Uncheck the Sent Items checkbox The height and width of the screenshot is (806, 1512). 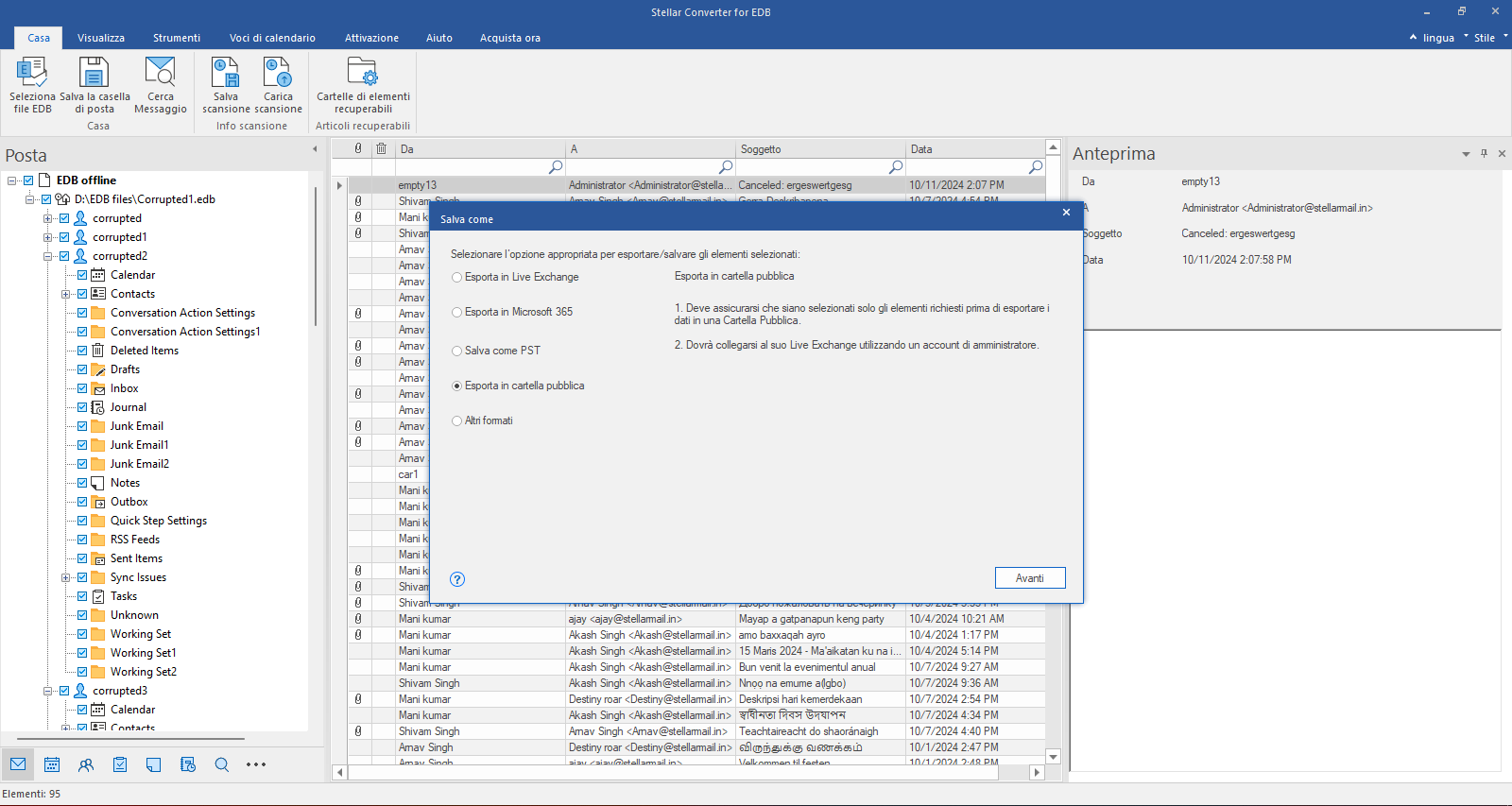82,558
